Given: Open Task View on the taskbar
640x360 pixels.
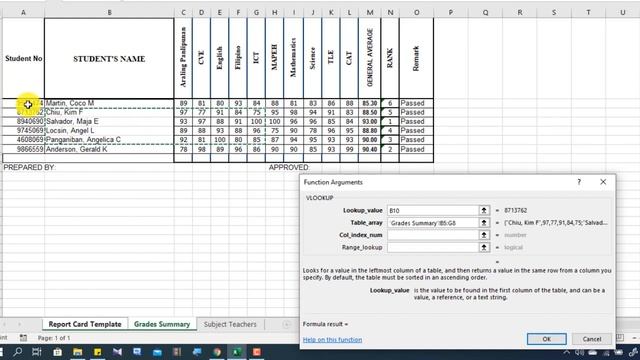Looking at the screenshot, I should pyautogui.click(x=37, y=352).
